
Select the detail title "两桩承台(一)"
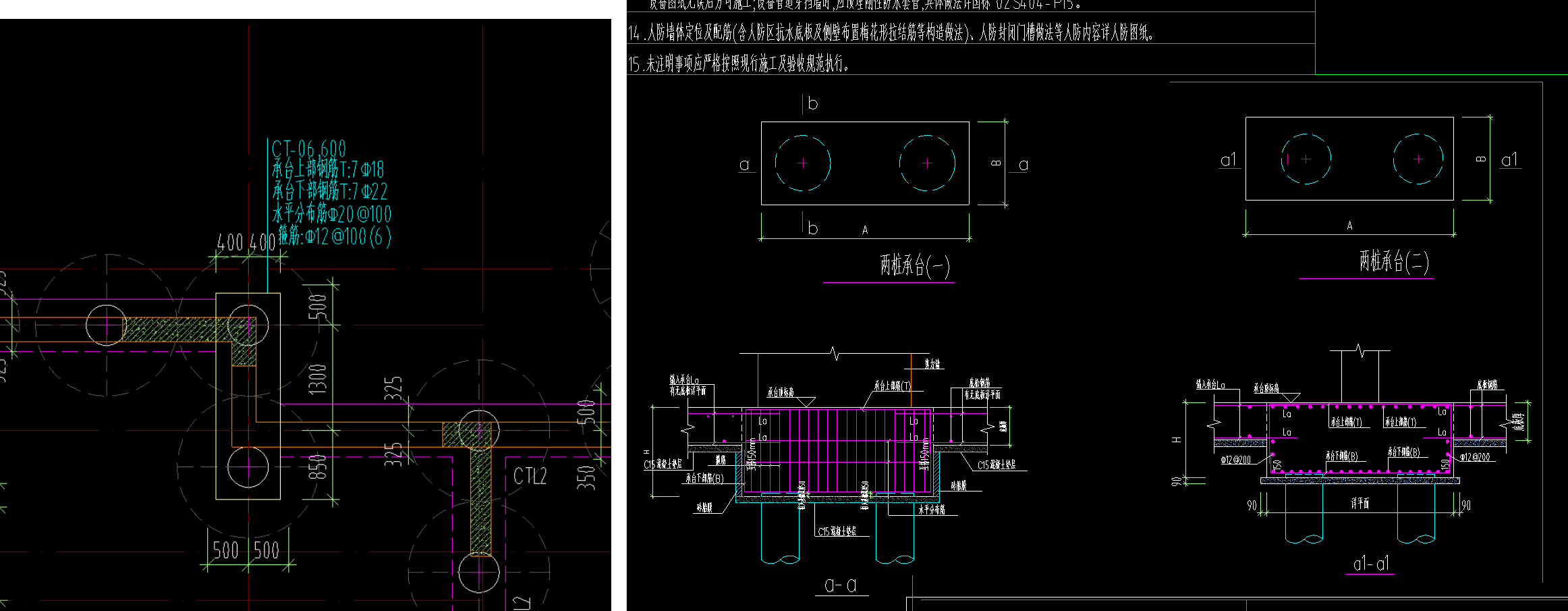click(x=914, y=265)
